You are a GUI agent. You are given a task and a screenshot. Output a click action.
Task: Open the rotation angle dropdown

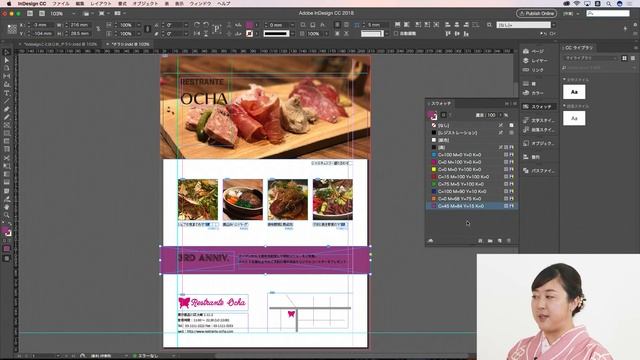point(186,25)
